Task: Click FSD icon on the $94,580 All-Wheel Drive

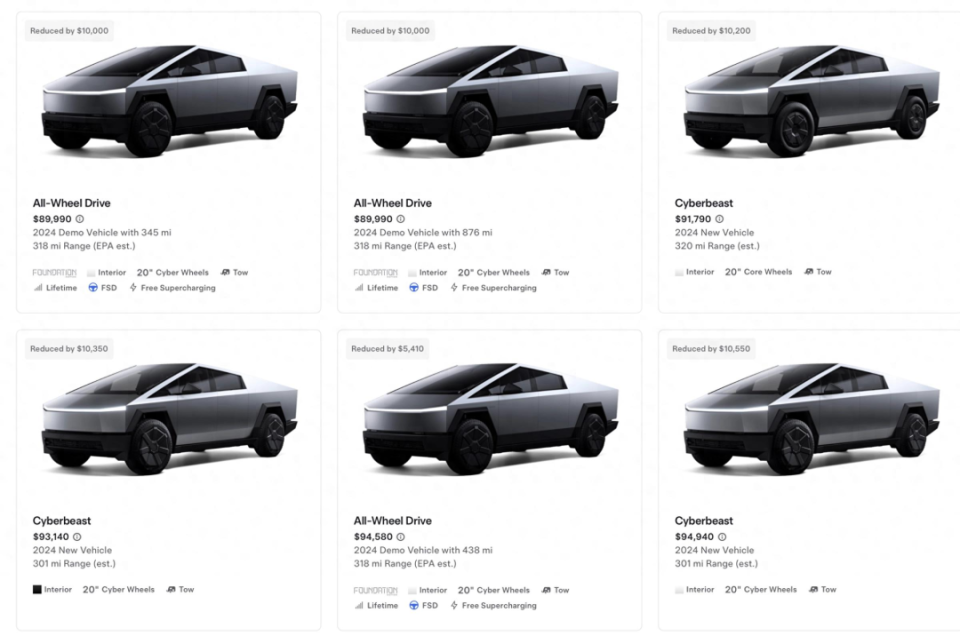Action: tap(414, 606)
